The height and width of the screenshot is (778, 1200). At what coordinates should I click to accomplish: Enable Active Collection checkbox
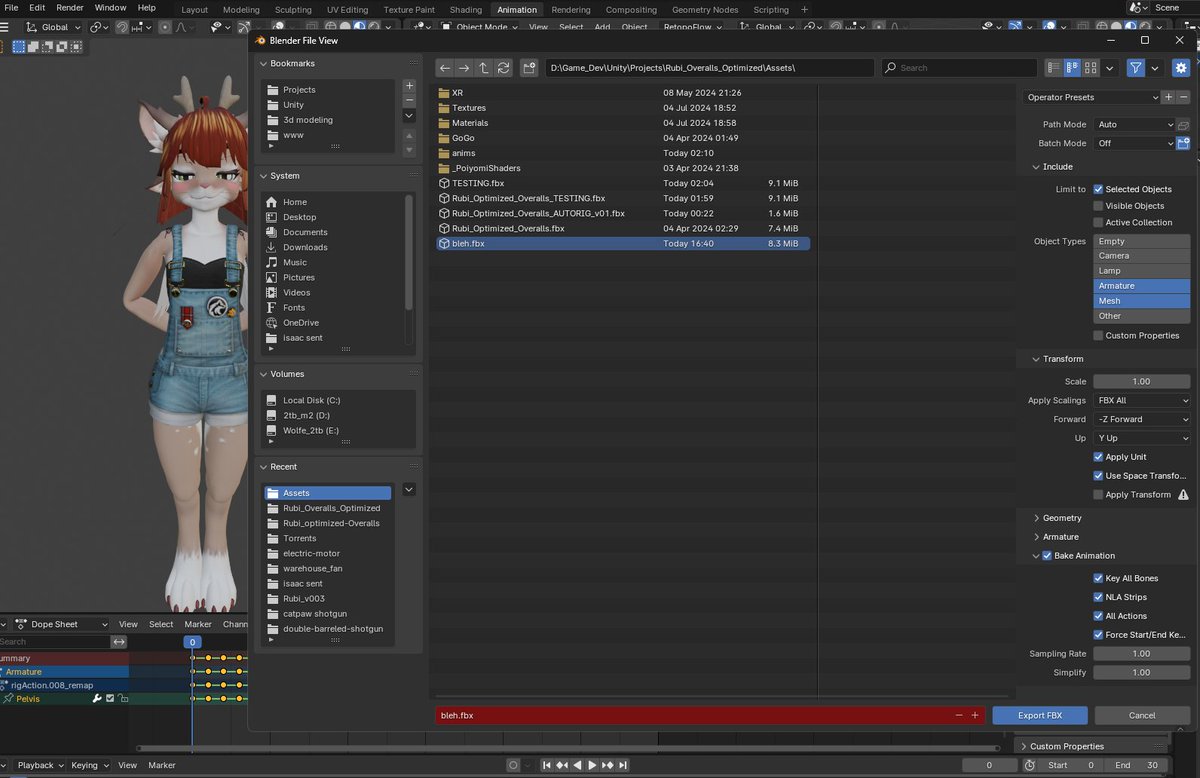[x=1098, y=223]
